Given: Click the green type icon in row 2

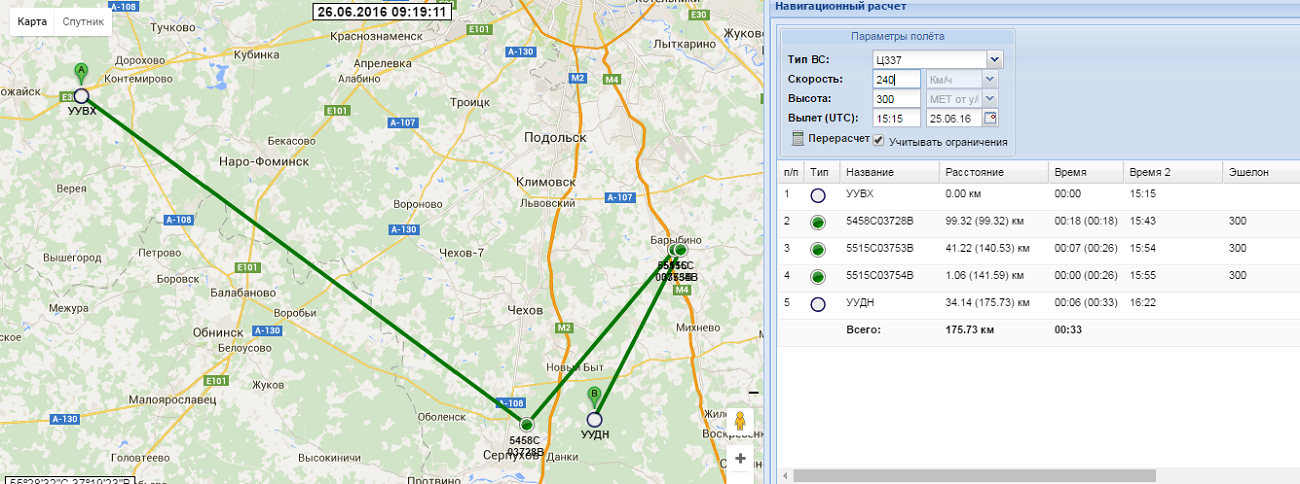Looking at the screenshot, I should [x=818, y=222].
